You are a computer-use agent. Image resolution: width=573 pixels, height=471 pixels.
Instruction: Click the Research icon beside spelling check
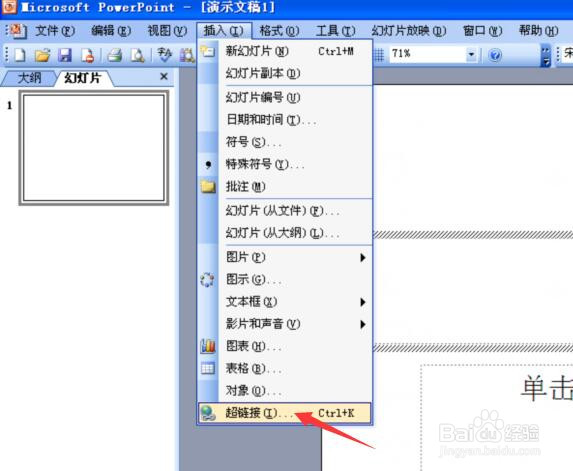pos(187,55)
